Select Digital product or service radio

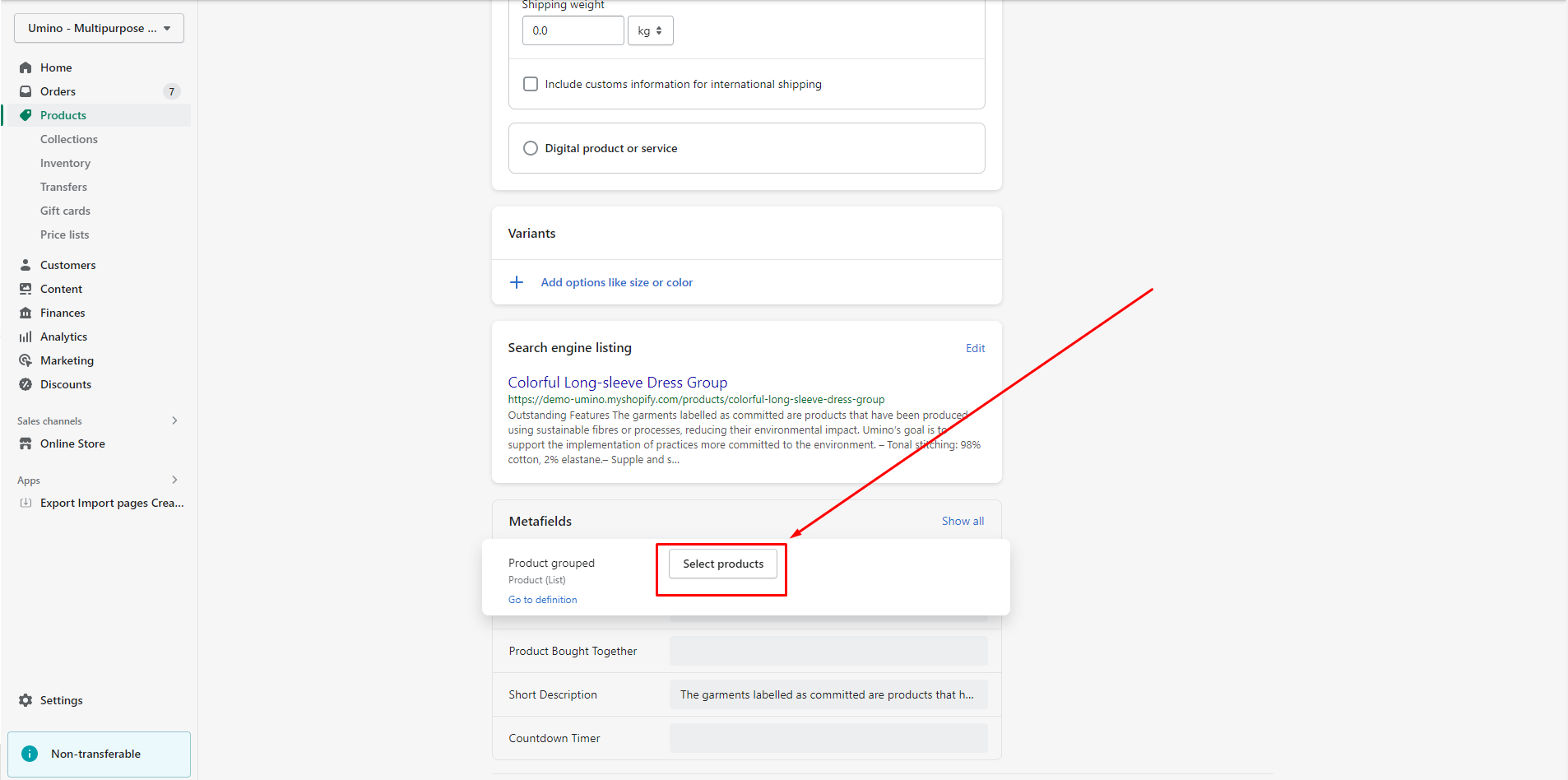click(531, 148)
